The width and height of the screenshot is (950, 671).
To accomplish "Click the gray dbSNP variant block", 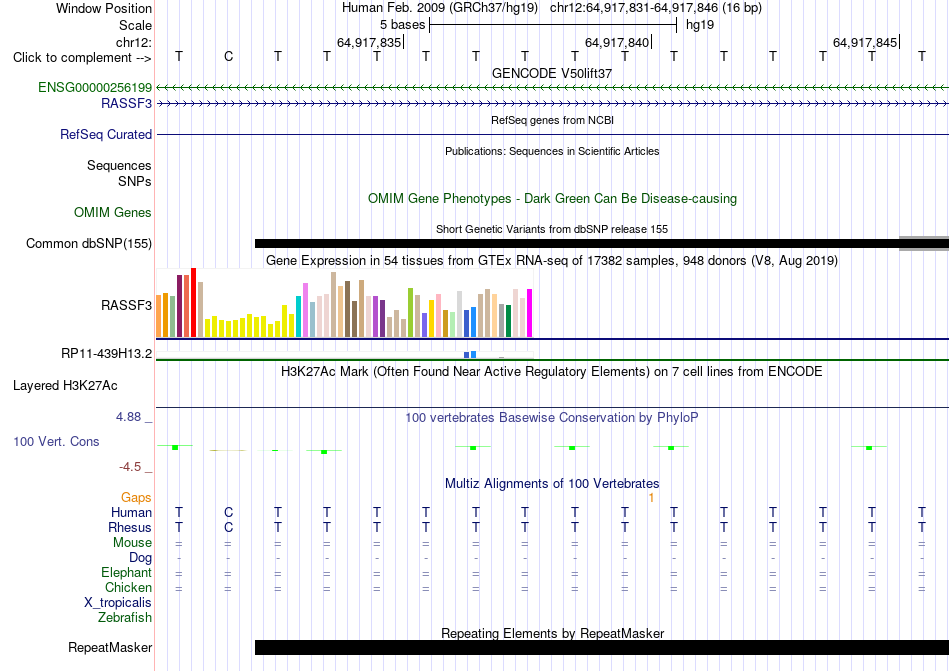I will 924,243.
